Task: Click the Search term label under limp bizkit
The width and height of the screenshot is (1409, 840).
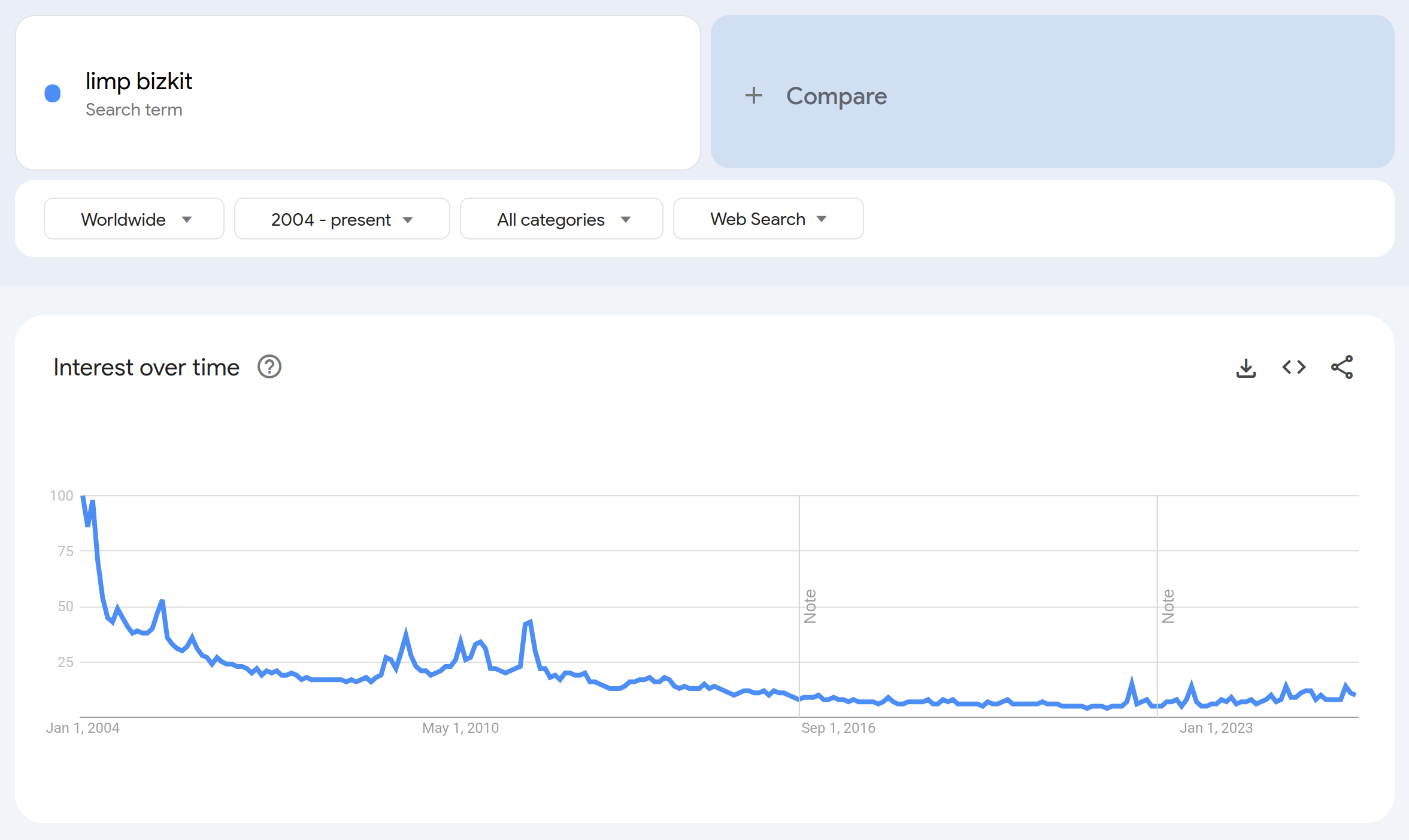Action: click(134, 110)
